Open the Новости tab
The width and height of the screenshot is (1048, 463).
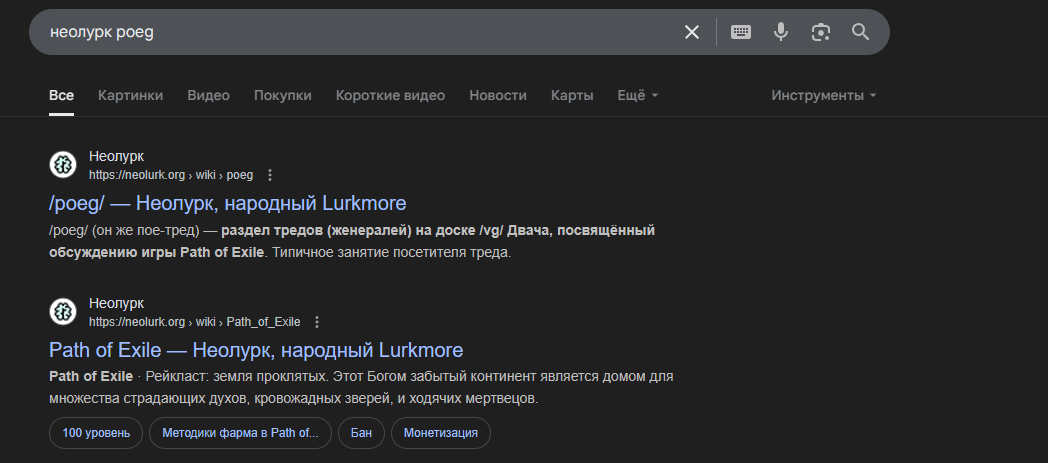(498, 96)
